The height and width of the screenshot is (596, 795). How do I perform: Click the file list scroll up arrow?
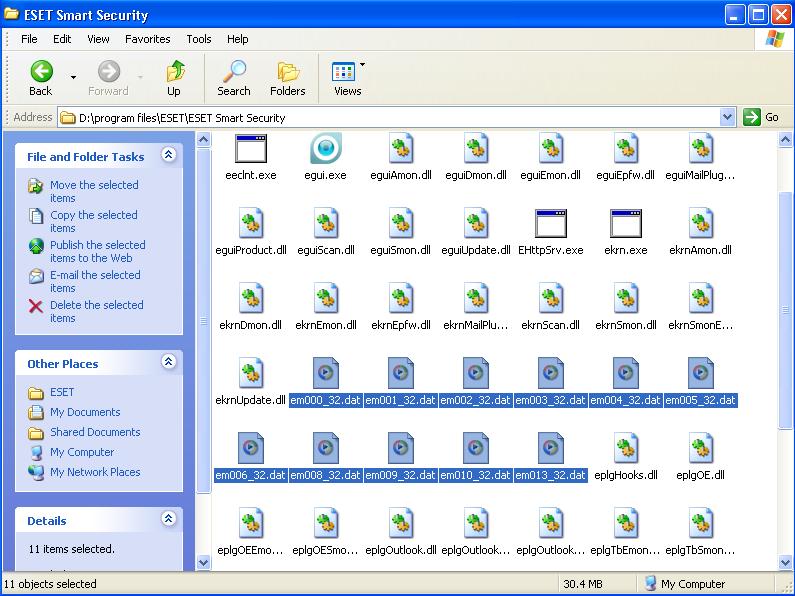(x=785, y=139)
